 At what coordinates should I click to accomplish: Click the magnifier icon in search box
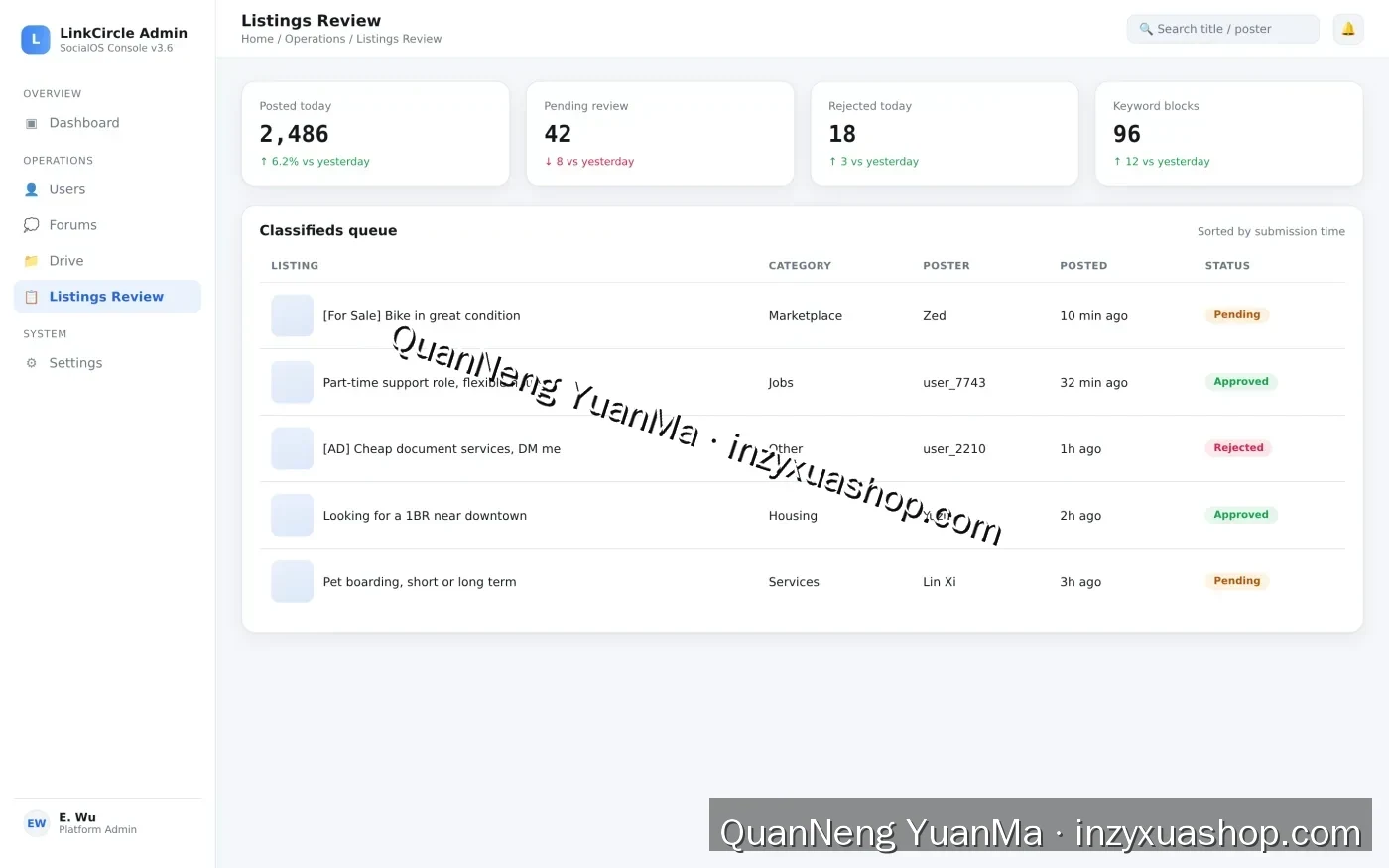point(1146,29)
